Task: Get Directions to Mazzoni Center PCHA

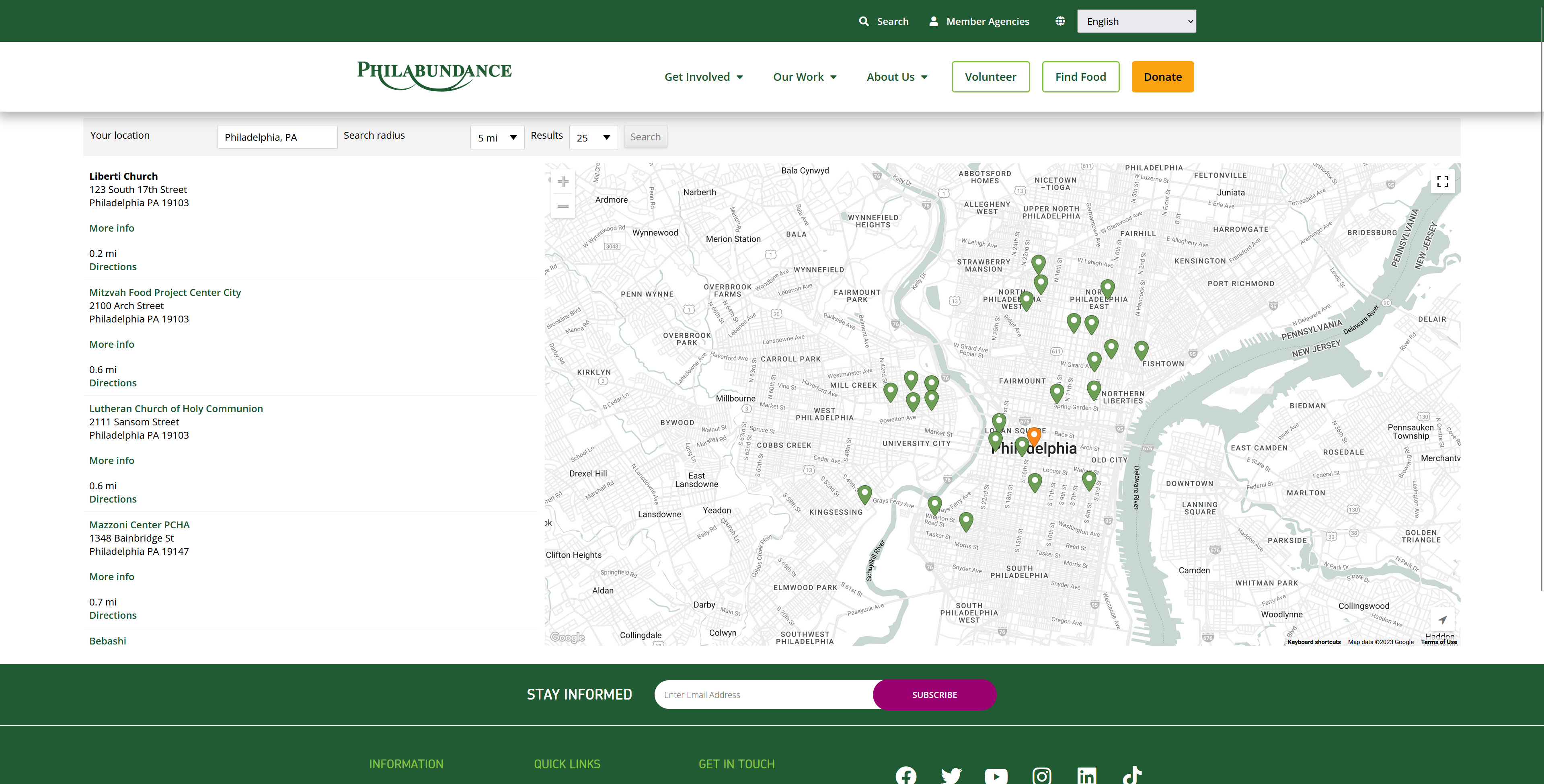Action: [x=113, y=616]
